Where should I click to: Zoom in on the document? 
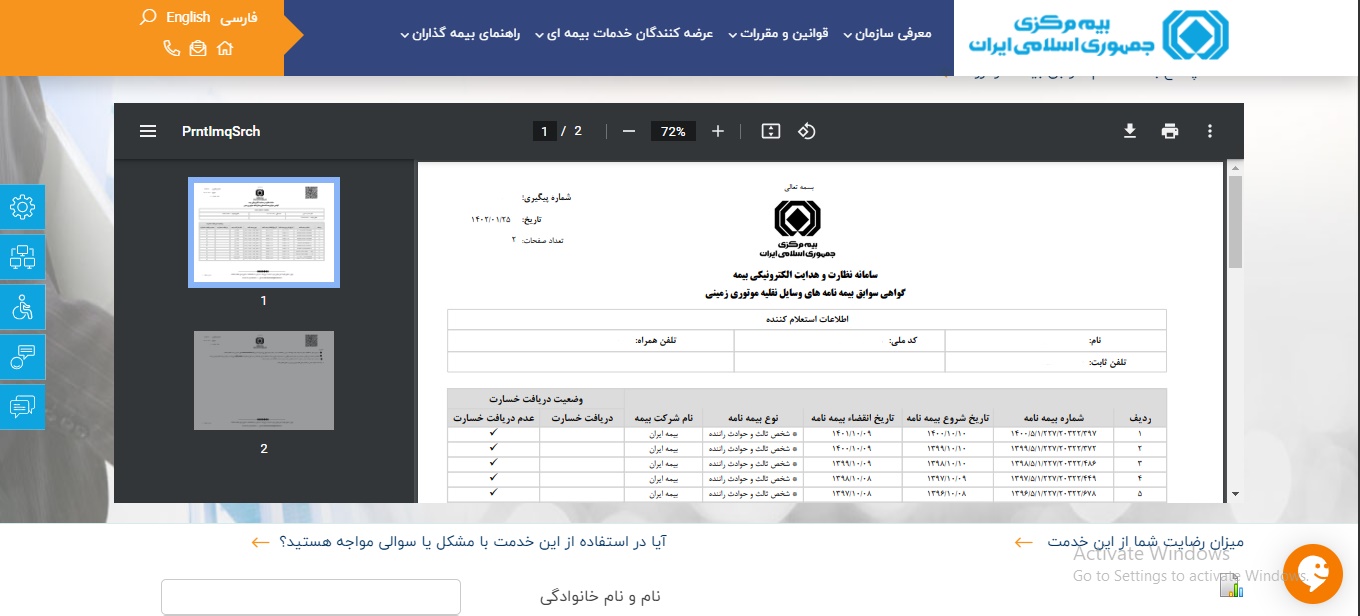point(717,130)
